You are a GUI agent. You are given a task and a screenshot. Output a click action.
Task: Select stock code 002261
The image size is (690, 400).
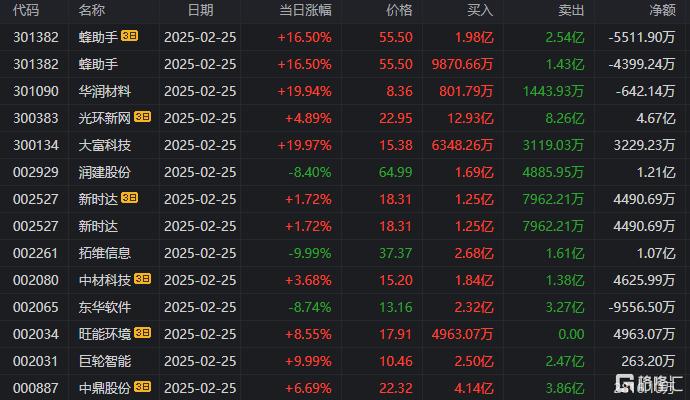tap(36, 253)
